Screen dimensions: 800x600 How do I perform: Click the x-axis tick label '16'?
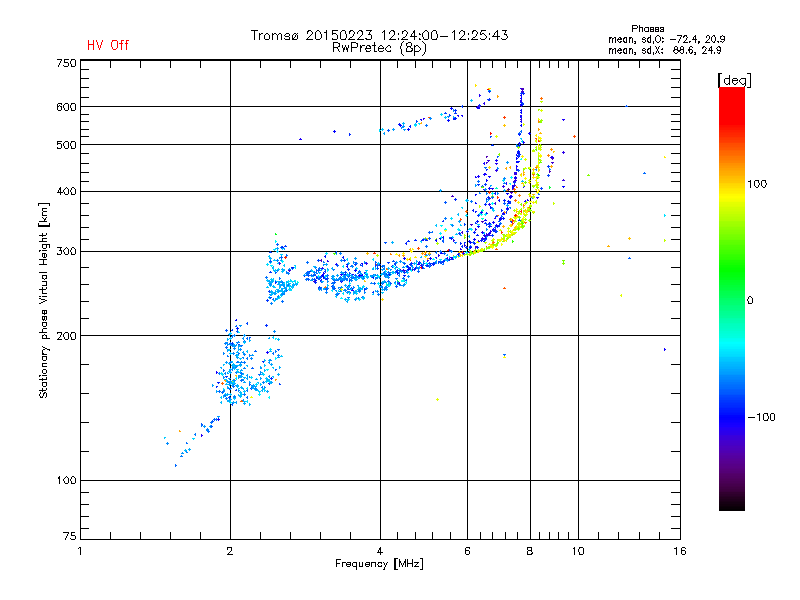(x=680, y=551)
